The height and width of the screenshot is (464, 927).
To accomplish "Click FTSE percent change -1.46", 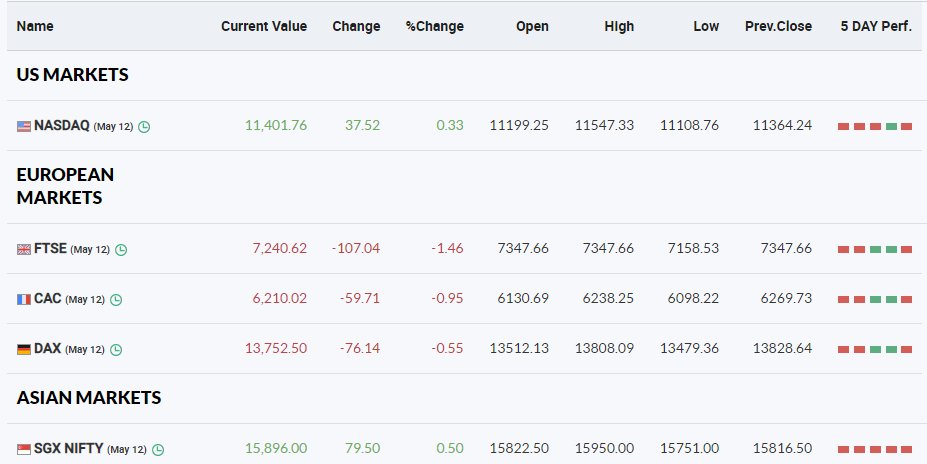I will click(448, 248).
